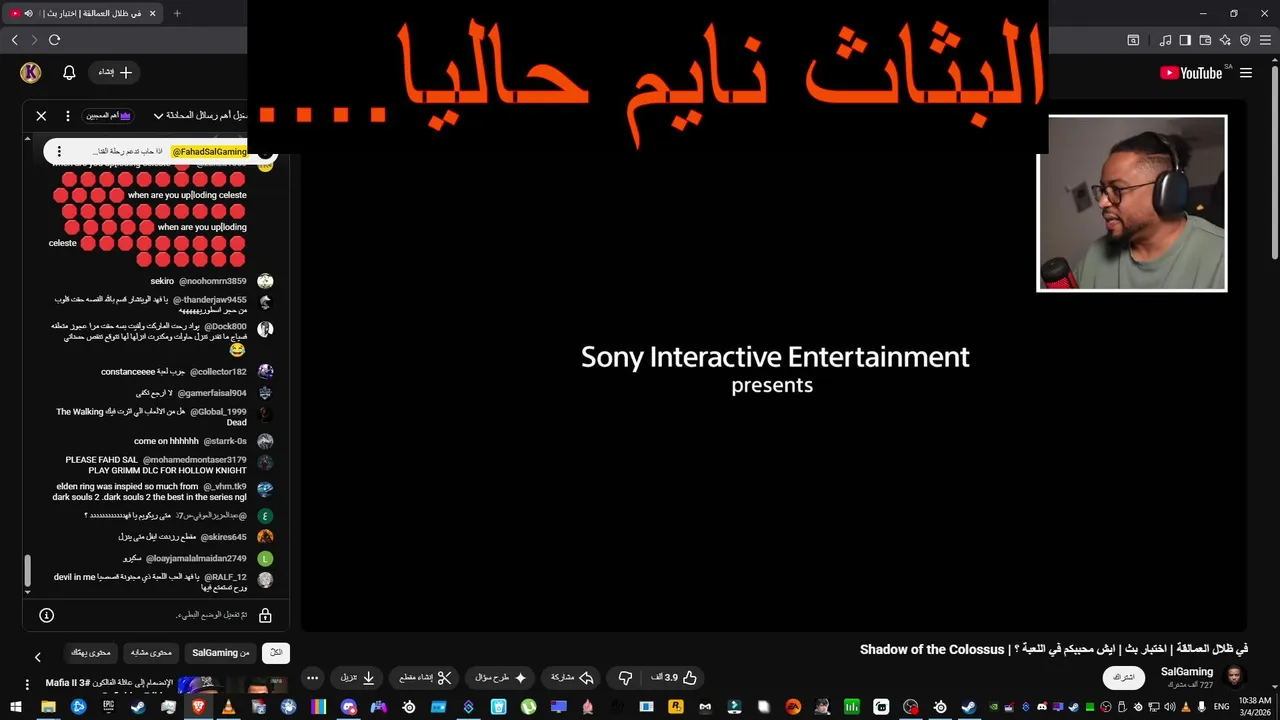
Task: Open the browser wallet icon
Action: pyautogui.click(x=1205, y=40)
